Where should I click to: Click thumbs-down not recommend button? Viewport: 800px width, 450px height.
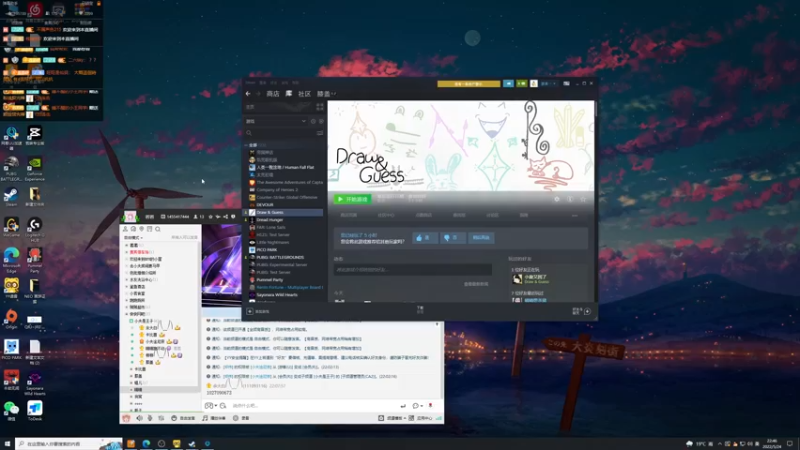pos(453,238)
